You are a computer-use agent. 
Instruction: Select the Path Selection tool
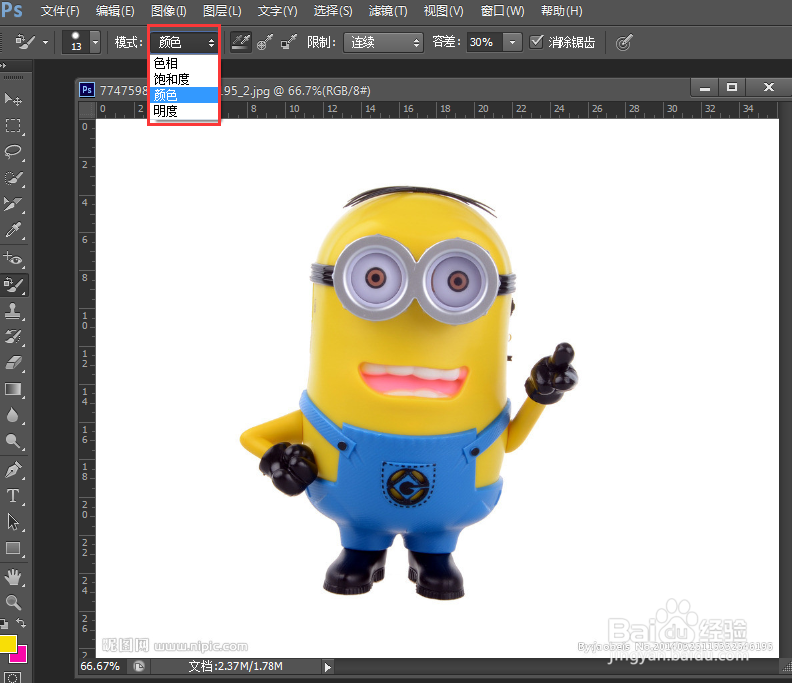[13, 522]
